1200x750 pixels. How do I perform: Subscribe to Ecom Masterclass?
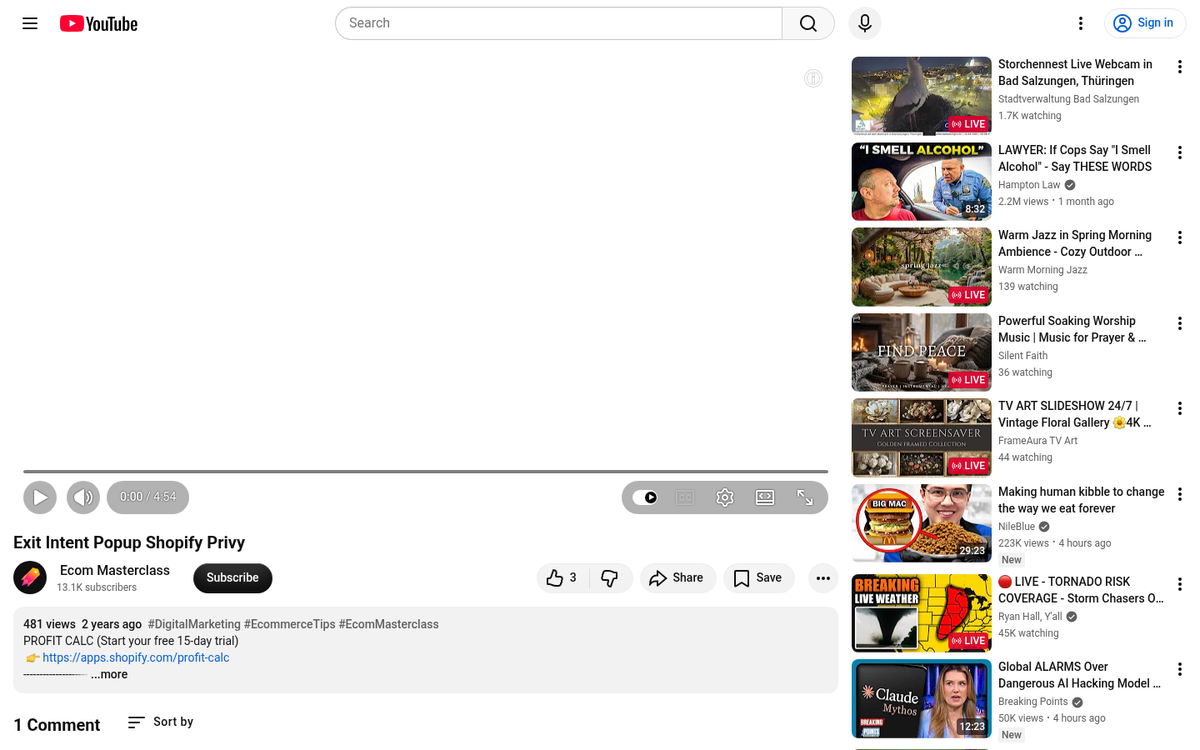pos(232,578)
